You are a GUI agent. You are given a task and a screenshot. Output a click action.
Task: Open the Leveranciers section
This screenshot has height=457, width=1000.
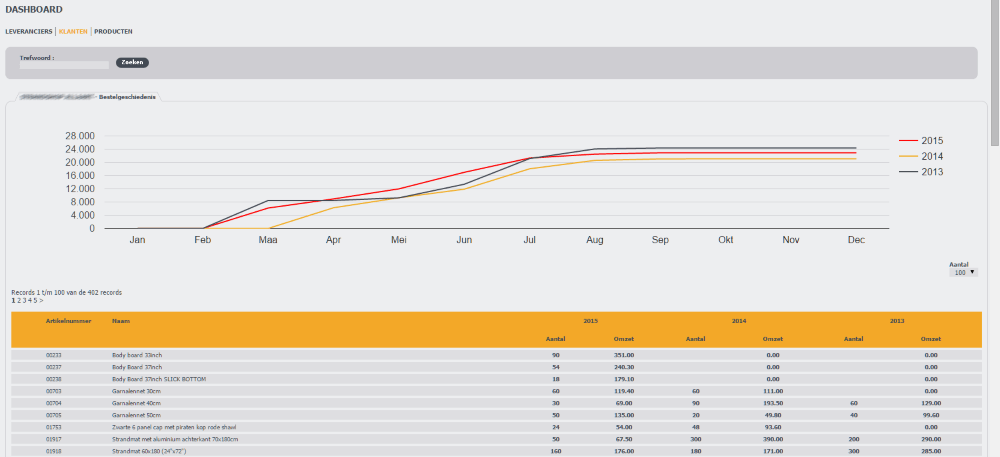click(x=28, y=32)
